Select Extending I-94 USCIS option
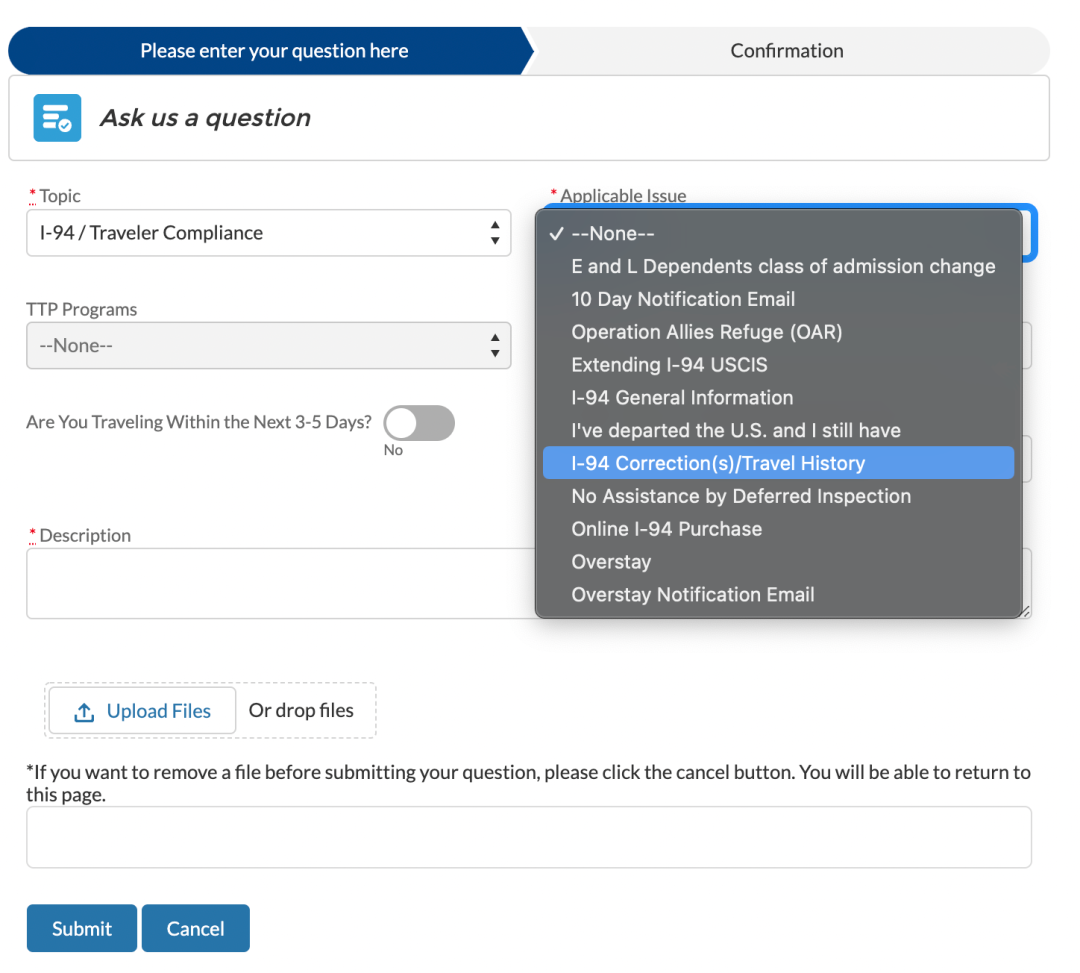The height and width of the screenshot is (973, 1080). (669, 365)
